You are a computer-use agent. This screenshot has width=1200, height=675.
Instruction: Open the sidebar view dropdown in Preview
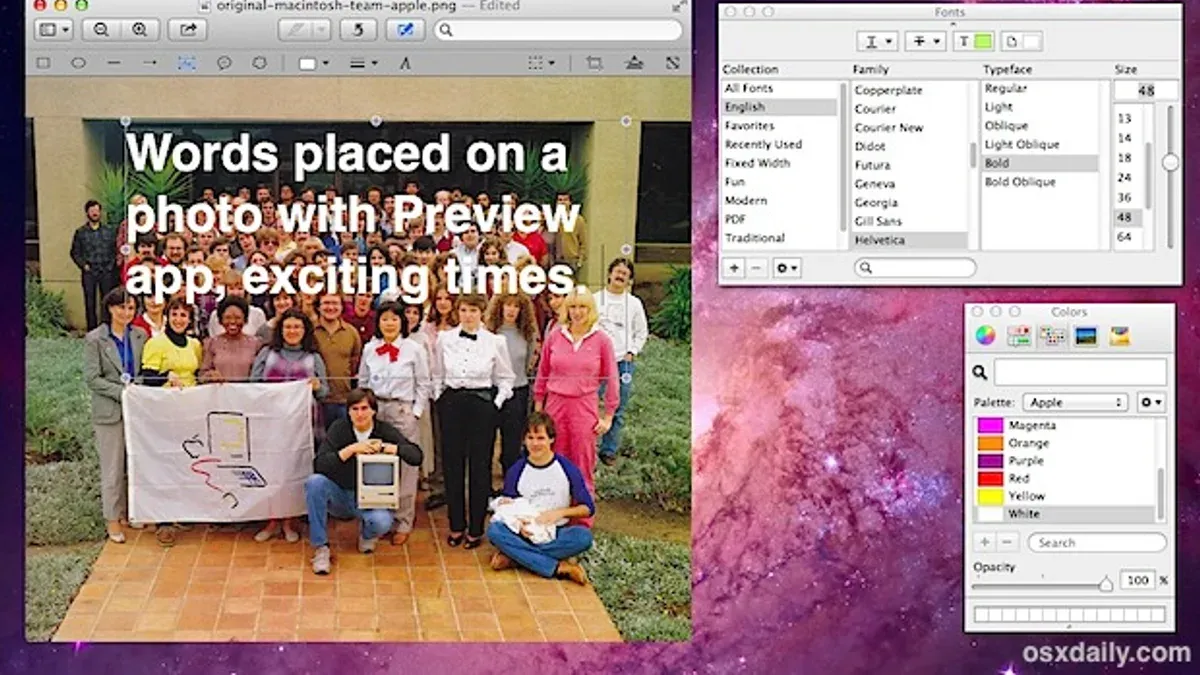(53, 30)
